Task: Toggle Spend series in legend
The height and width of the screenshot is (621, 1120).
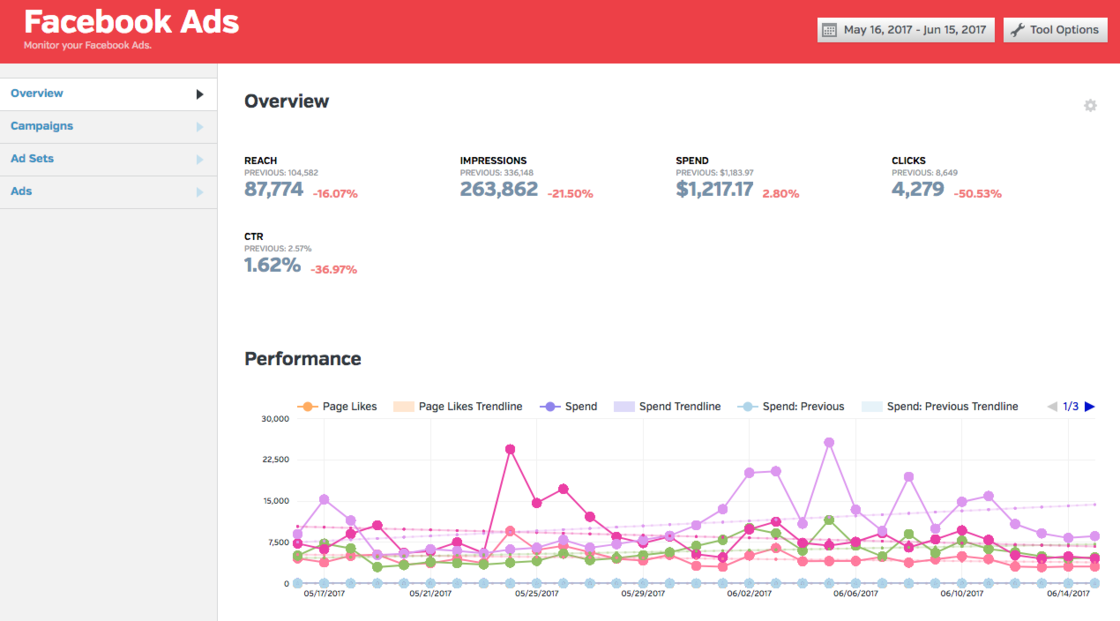Action: pyautogui.click(x=569, y=407)
